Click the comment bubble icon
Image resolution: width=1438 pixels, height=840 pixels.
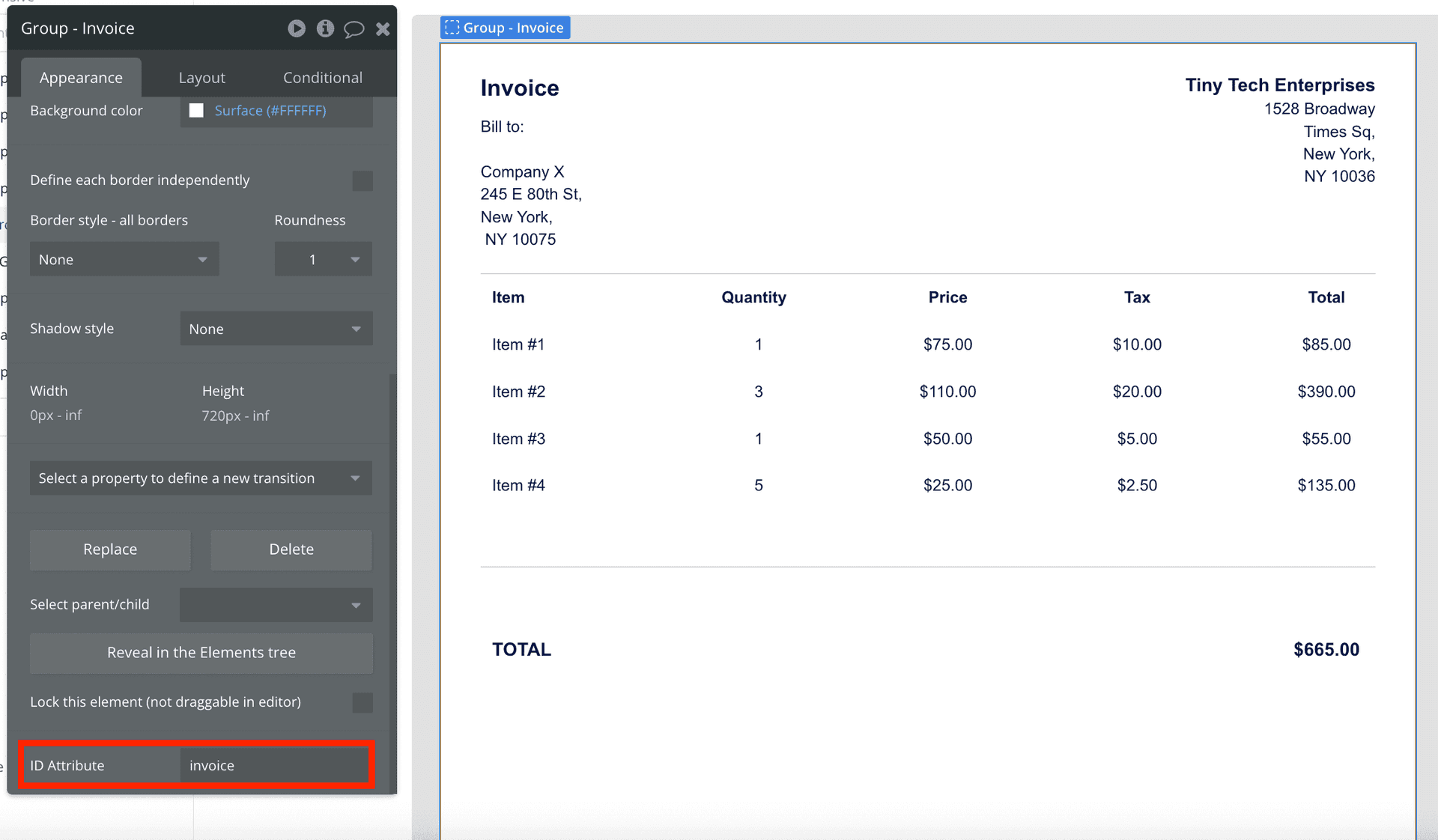coord(354,29)
